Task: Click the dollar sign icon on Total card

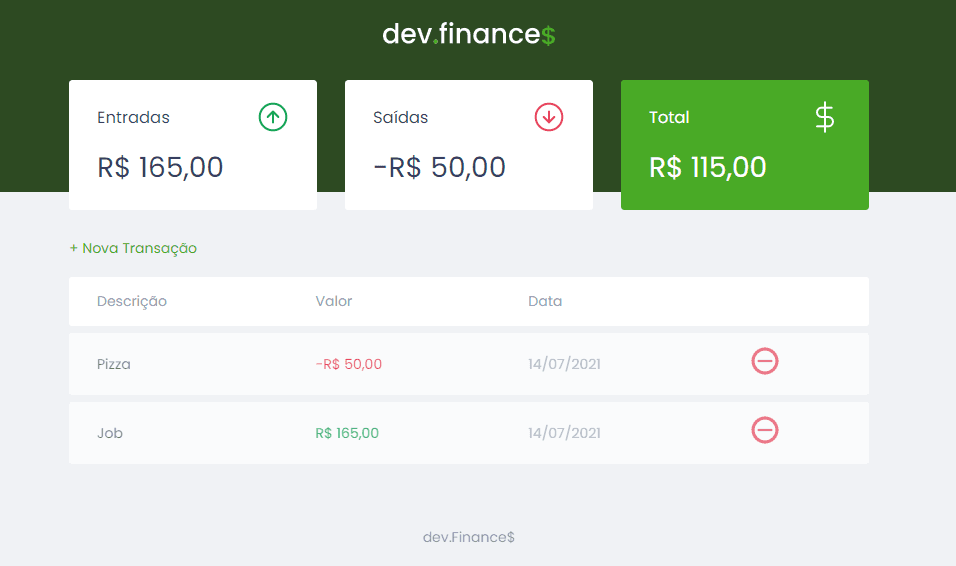Action: pyautogui.click(x=824, y=117)
